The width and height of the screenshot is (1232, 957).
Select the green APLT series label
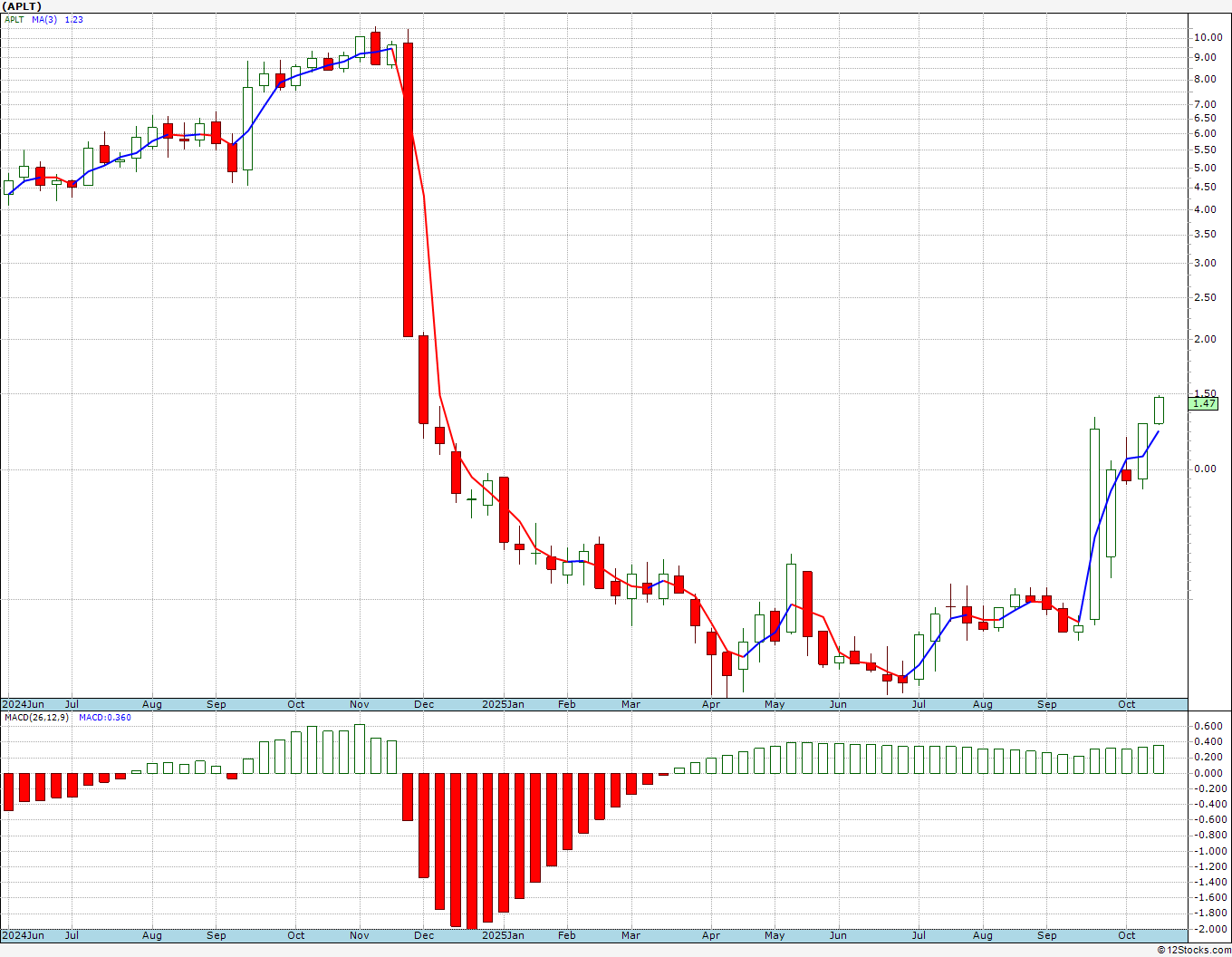pyautogui.click(x=14, y=19)
